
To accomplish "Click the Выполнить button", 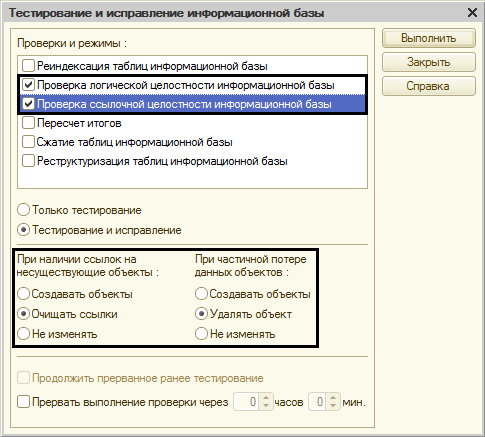I will (429, 38).
